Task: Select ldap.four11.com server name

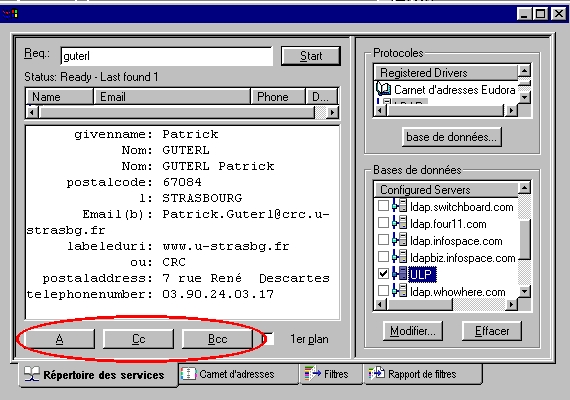Action: click(448, 224)
